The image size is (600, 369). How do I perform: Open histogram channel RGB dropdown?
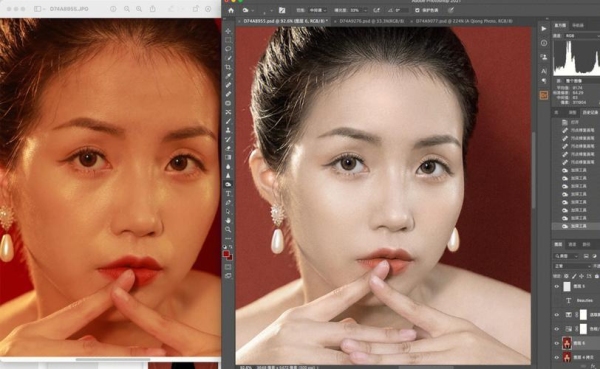[582, 36]
